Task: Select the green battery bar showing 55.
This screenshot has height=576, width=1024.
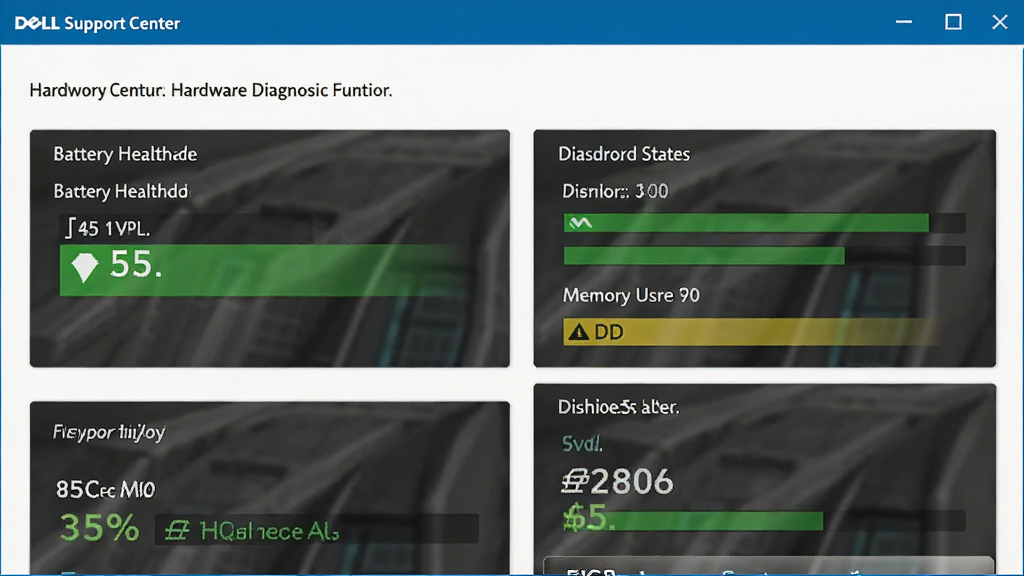Action: tap(263, 270)
